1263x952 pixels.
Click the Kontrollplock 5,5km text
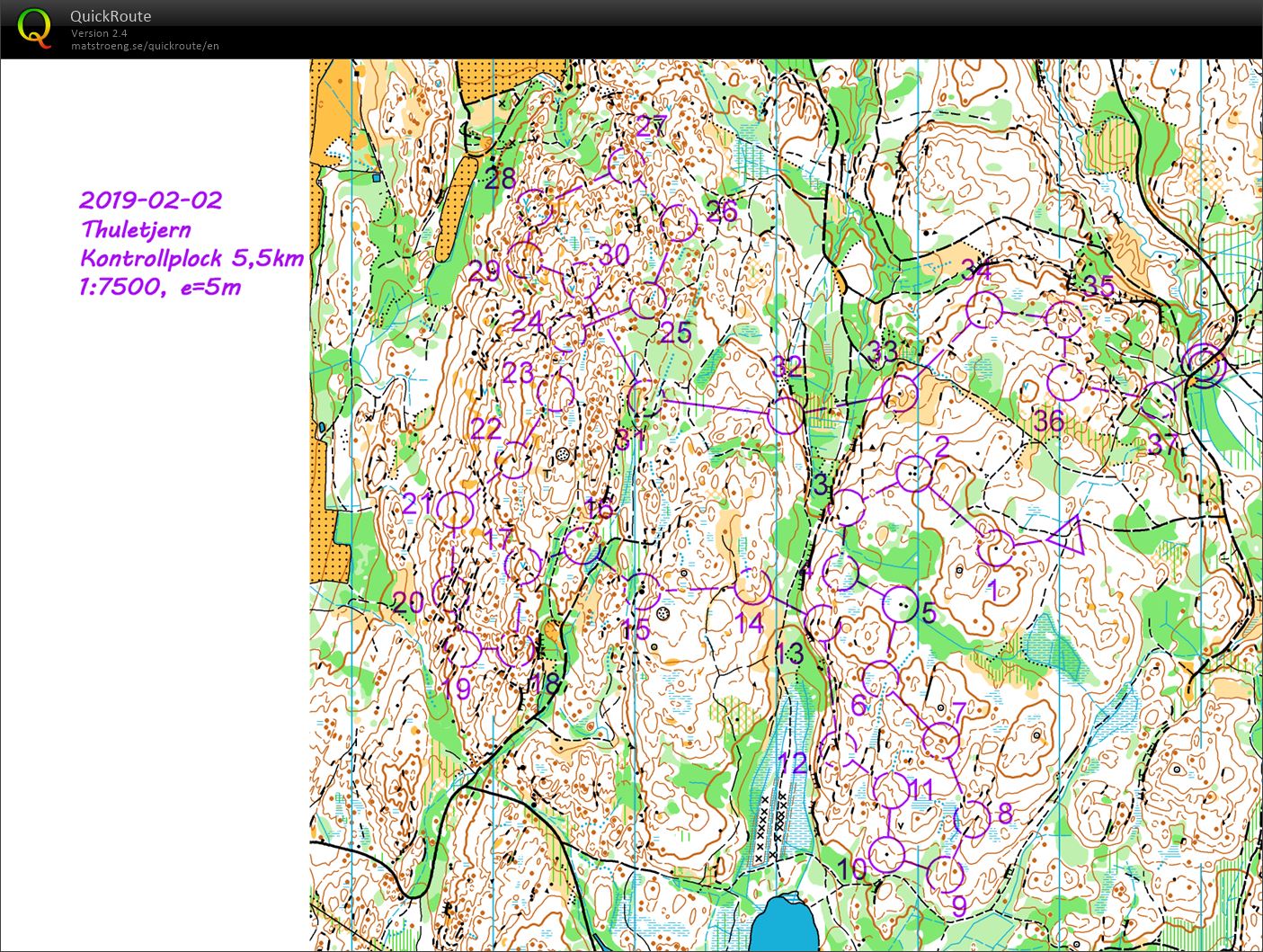pyautogui.click(x=191, y=258)
